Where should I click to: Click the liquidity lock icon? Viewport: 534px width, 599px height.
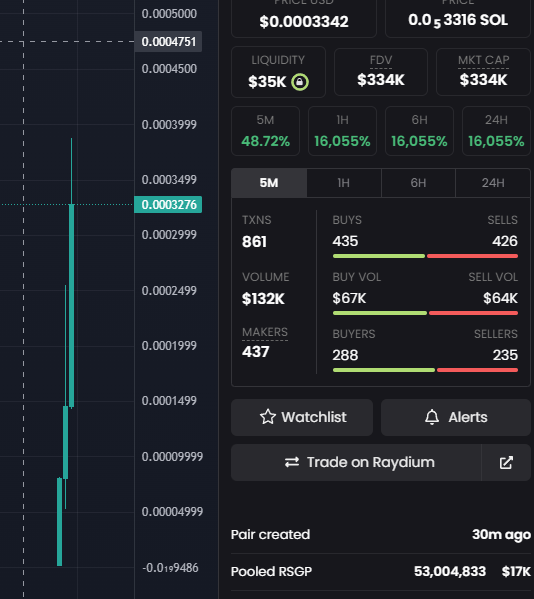click(x=300, y=82)
